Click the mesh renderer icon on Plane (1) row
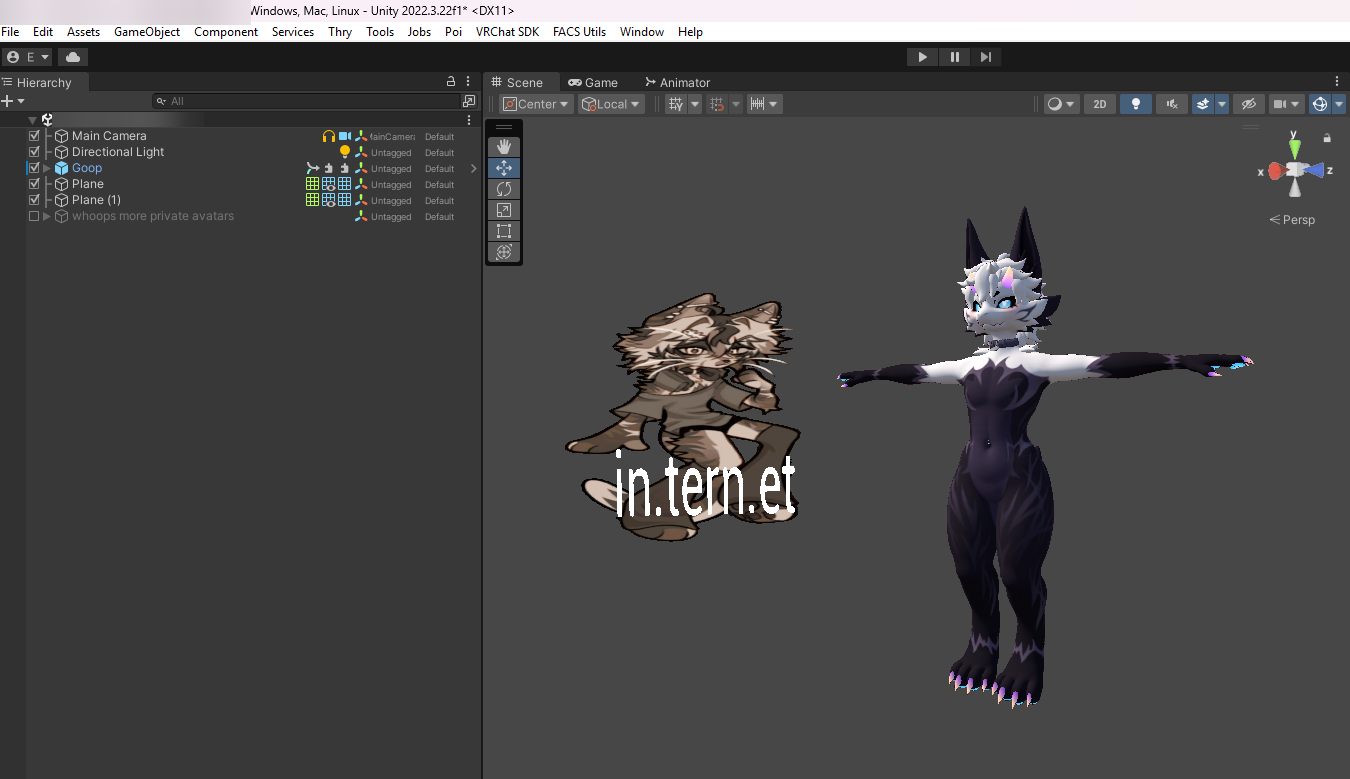This screenshot has height=779, width=1350. coord(329,200)
